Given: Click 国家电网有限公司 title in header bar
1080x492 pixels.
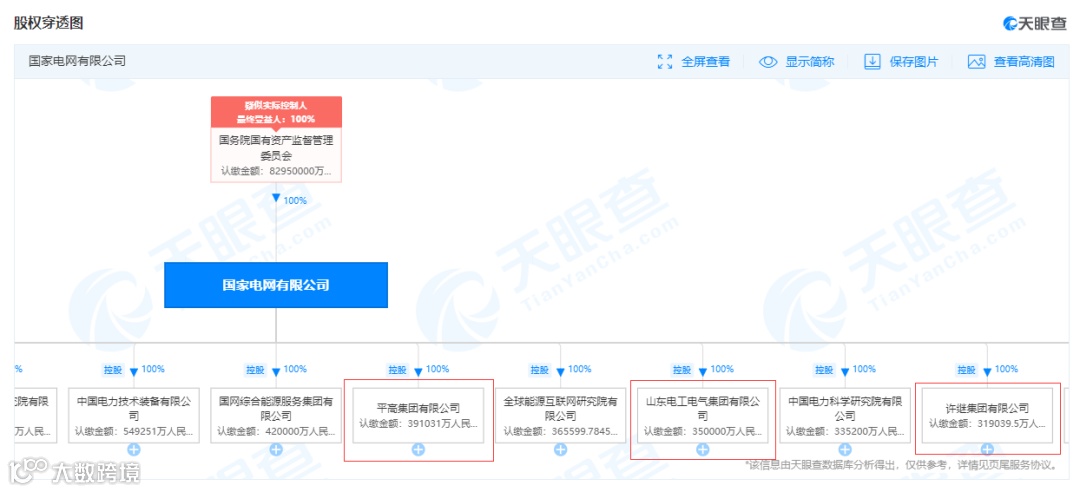Looking at the screenshot, I should click(77, 61).
